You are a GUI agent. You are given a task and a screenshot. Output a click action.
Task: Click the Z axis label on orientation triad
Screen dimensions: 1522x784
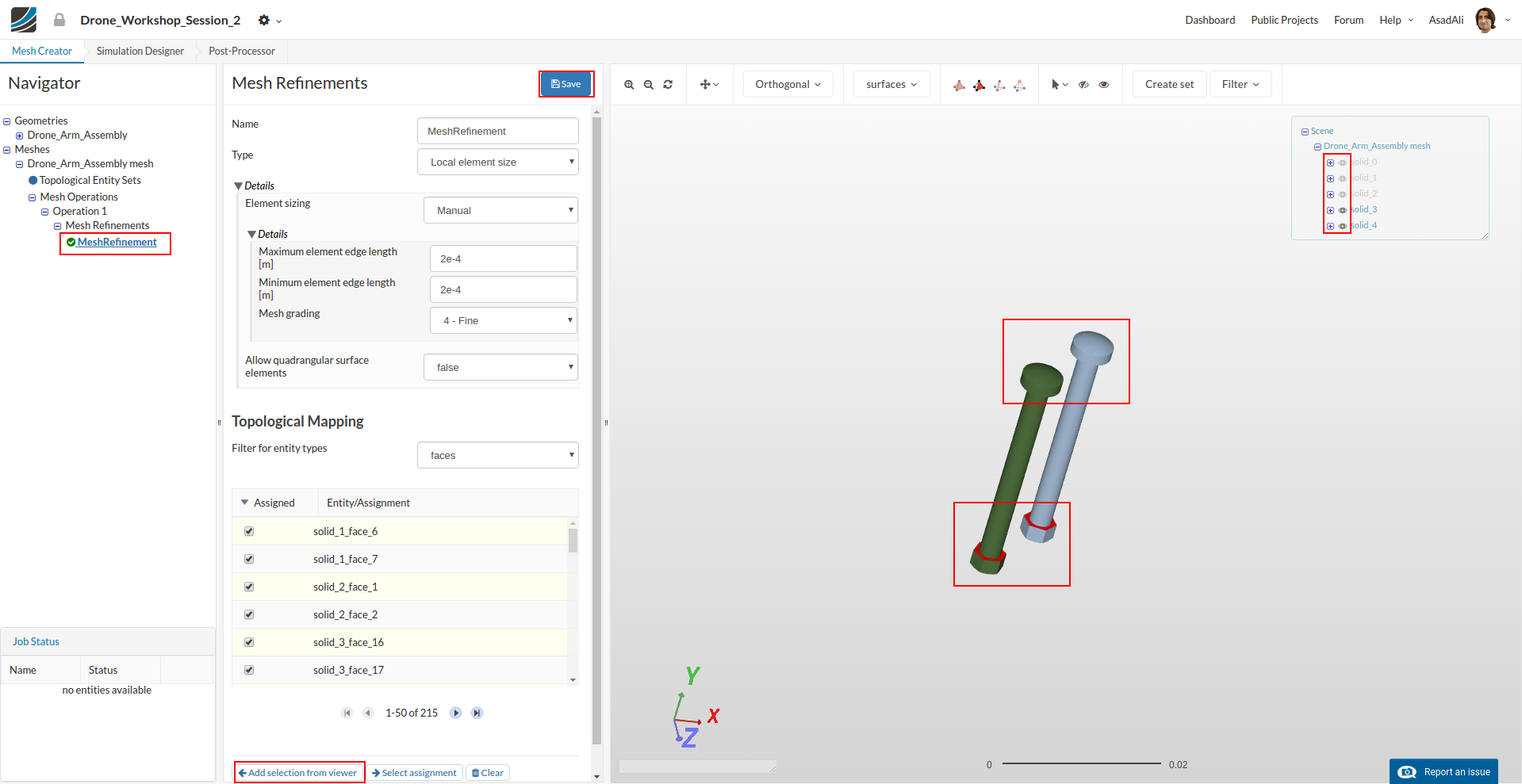tap(690, 738)
